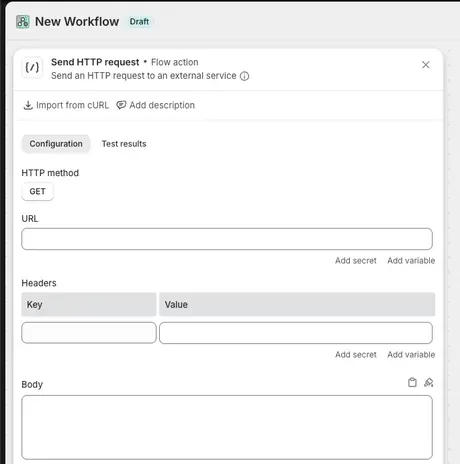This screenshot has height=464, width=460.
Task: Open the GET HTTP method dropdown
Action: pos(37,192)
